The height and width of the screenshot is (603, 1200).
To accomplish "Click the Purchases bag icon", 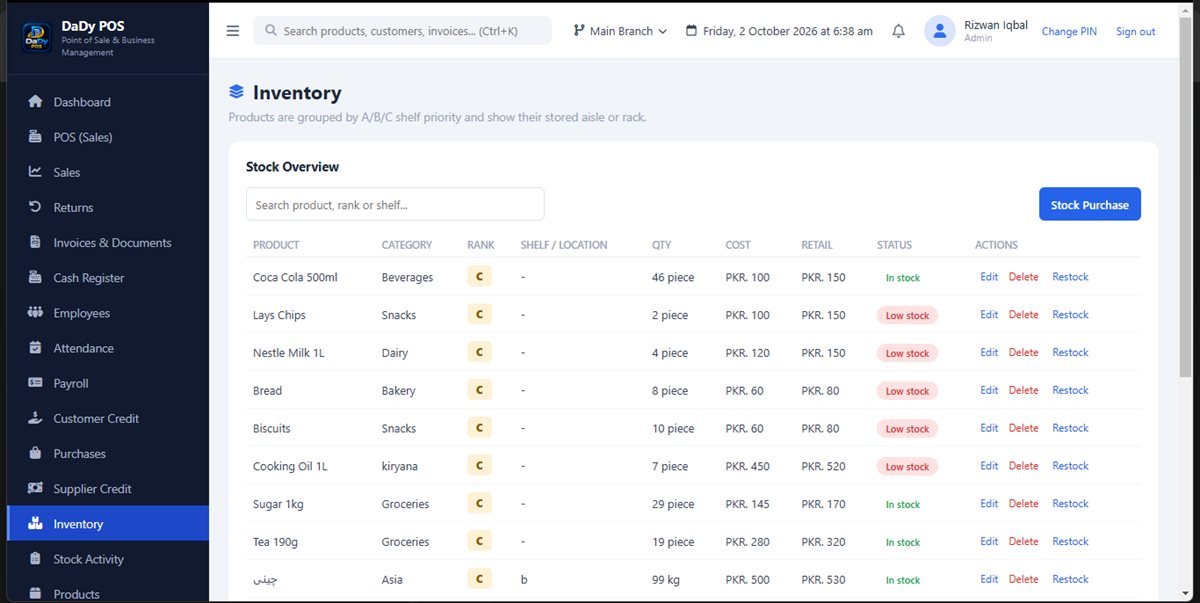I will [x=35, y=453].
